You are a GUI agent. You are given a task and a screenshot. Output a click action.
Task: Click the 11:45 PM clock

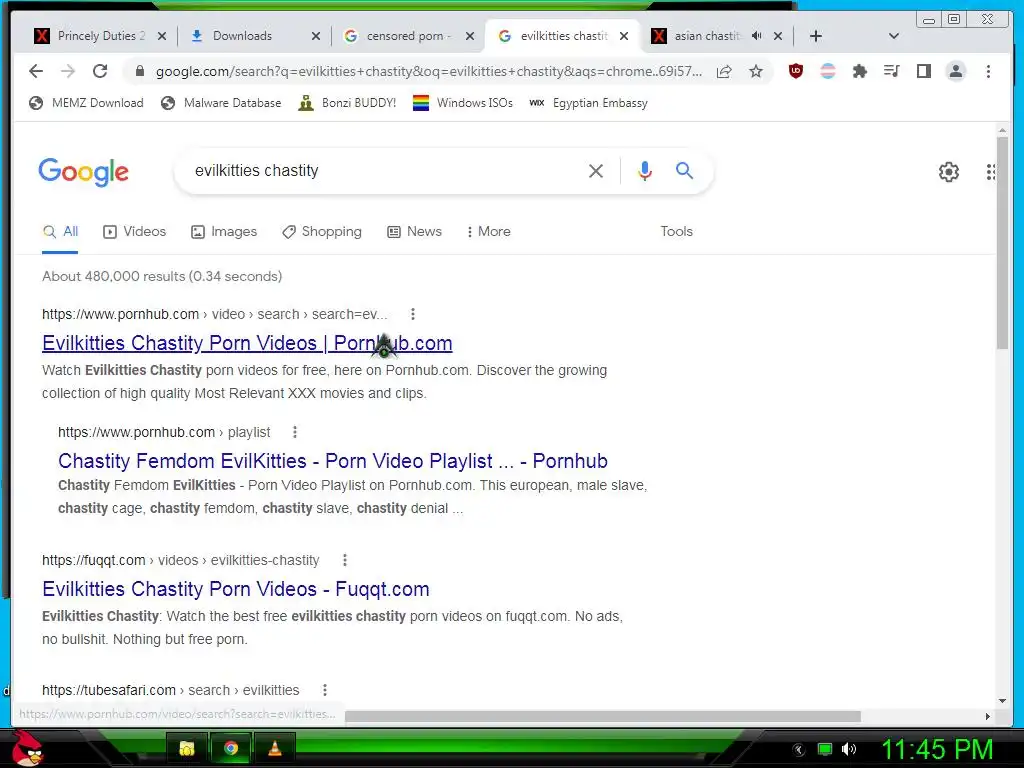pyautogui.click(x=937, y=749)
